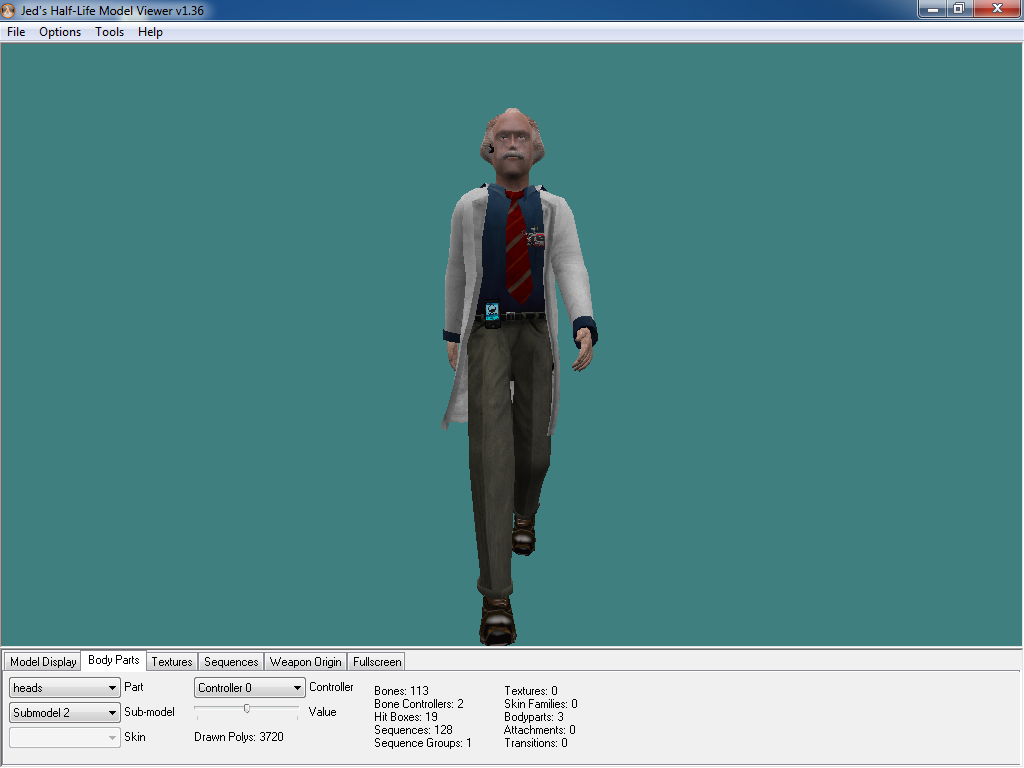Open the Options menu
Viewport: 1024px width, 768px height.
pyautogui.click(x=59, y=31)
